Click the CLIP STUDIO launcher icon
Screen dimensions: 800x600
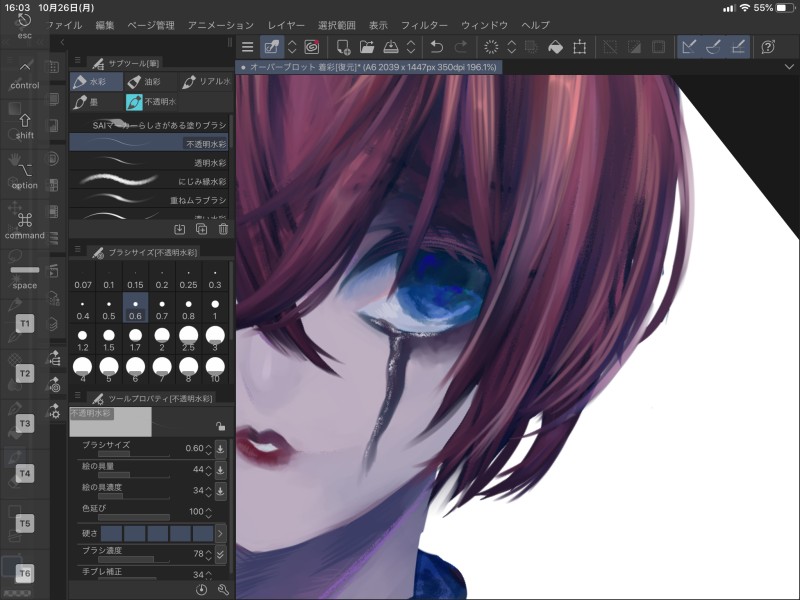[x=271, y=47]
